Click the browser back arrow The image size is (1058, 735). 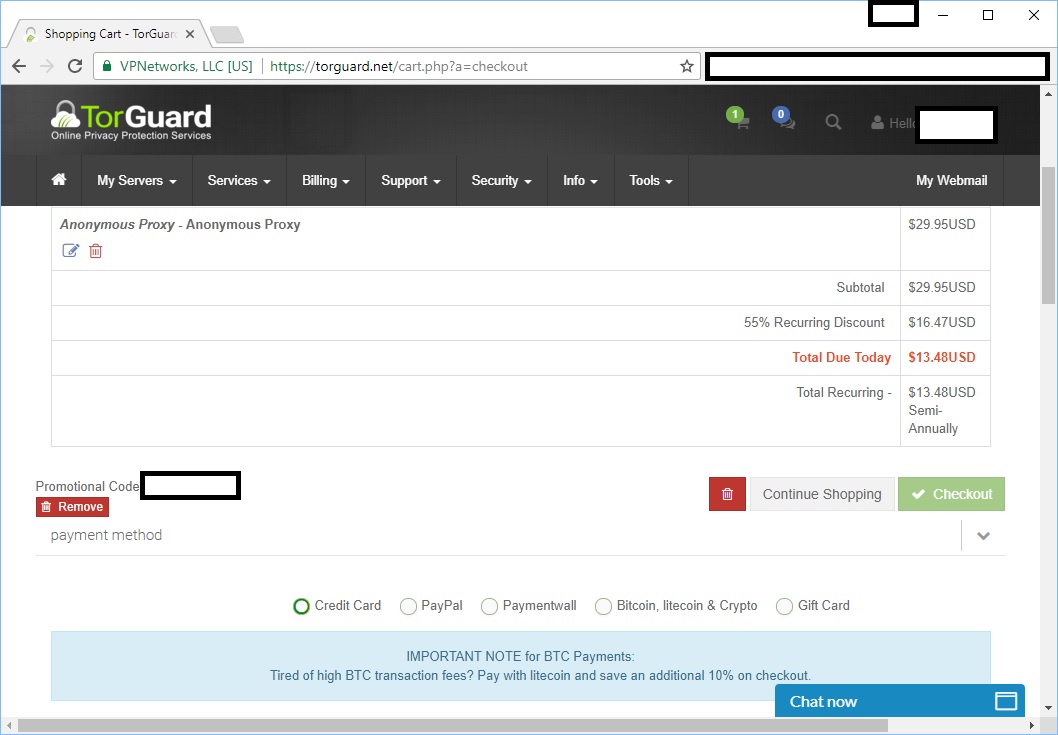tap(19, 66)
